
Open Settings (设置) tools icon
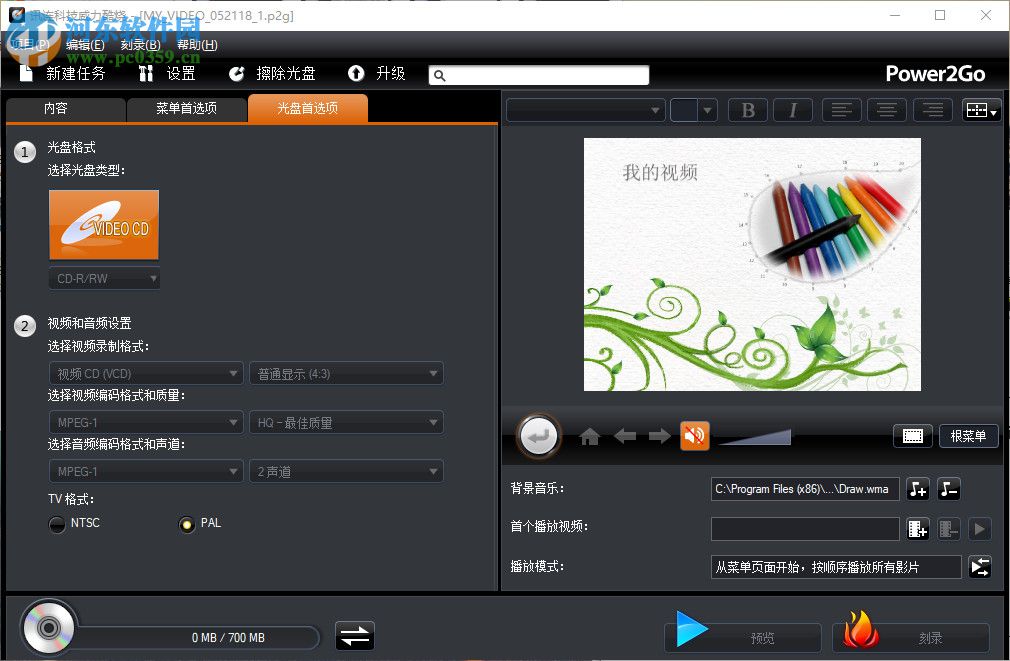click(146, 73)
